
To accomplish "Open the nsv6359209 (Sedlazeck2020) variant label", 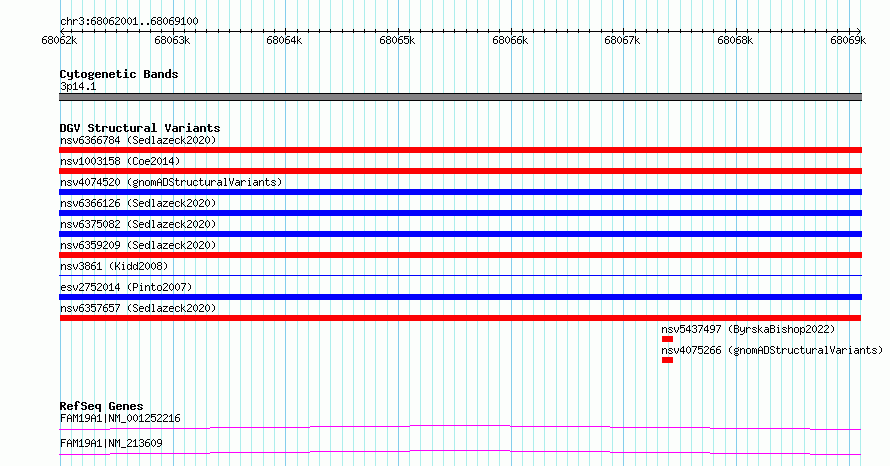I will [x=138, y=245].
